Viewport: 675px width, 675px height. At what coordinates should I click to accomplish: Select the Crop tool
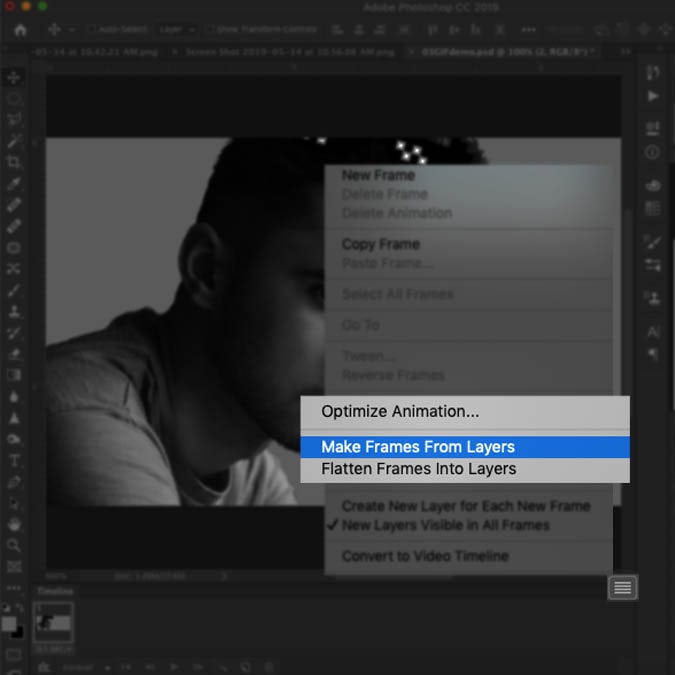click(14, 162)
